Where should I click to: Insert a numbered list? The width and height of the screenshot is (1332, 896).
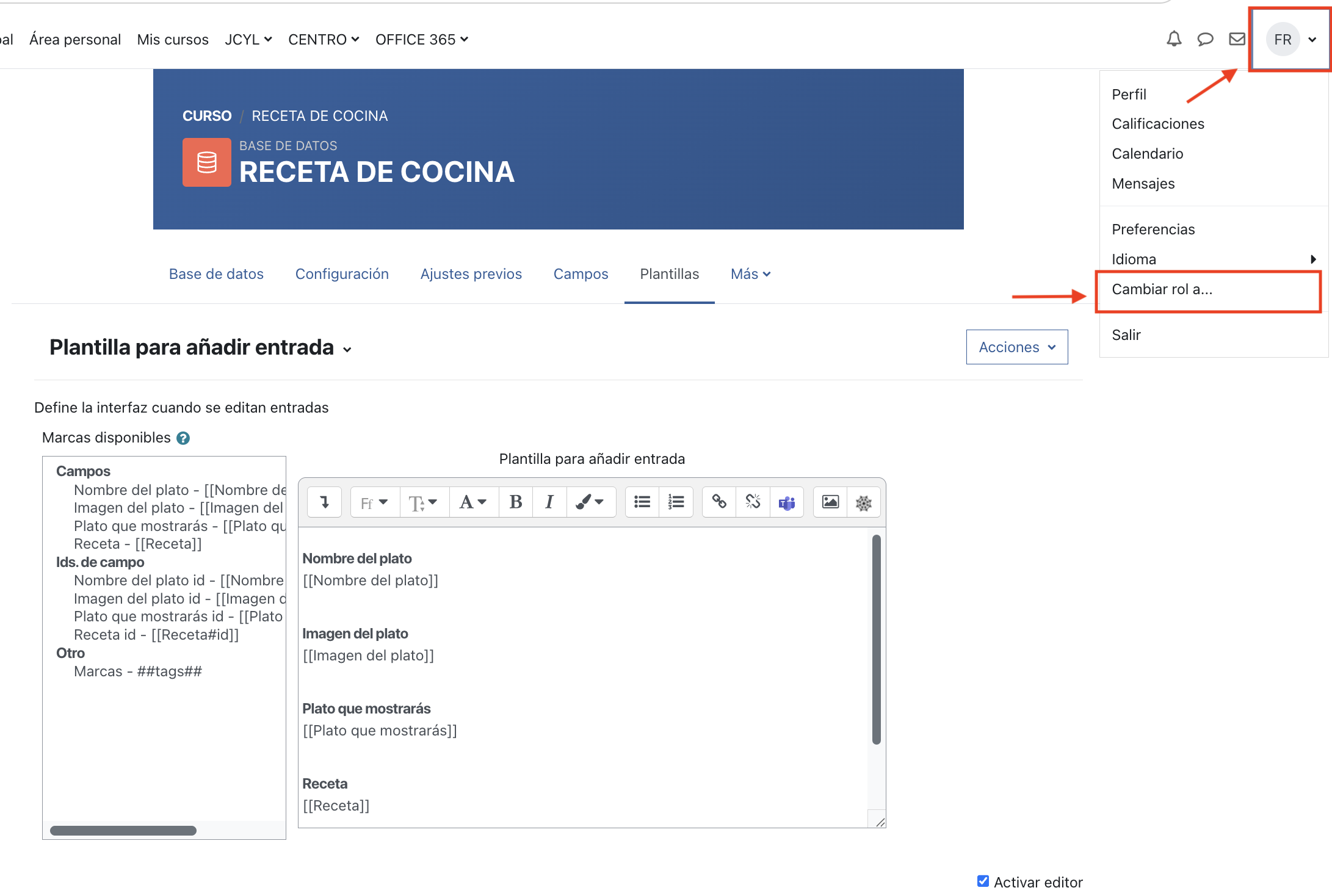676,502
